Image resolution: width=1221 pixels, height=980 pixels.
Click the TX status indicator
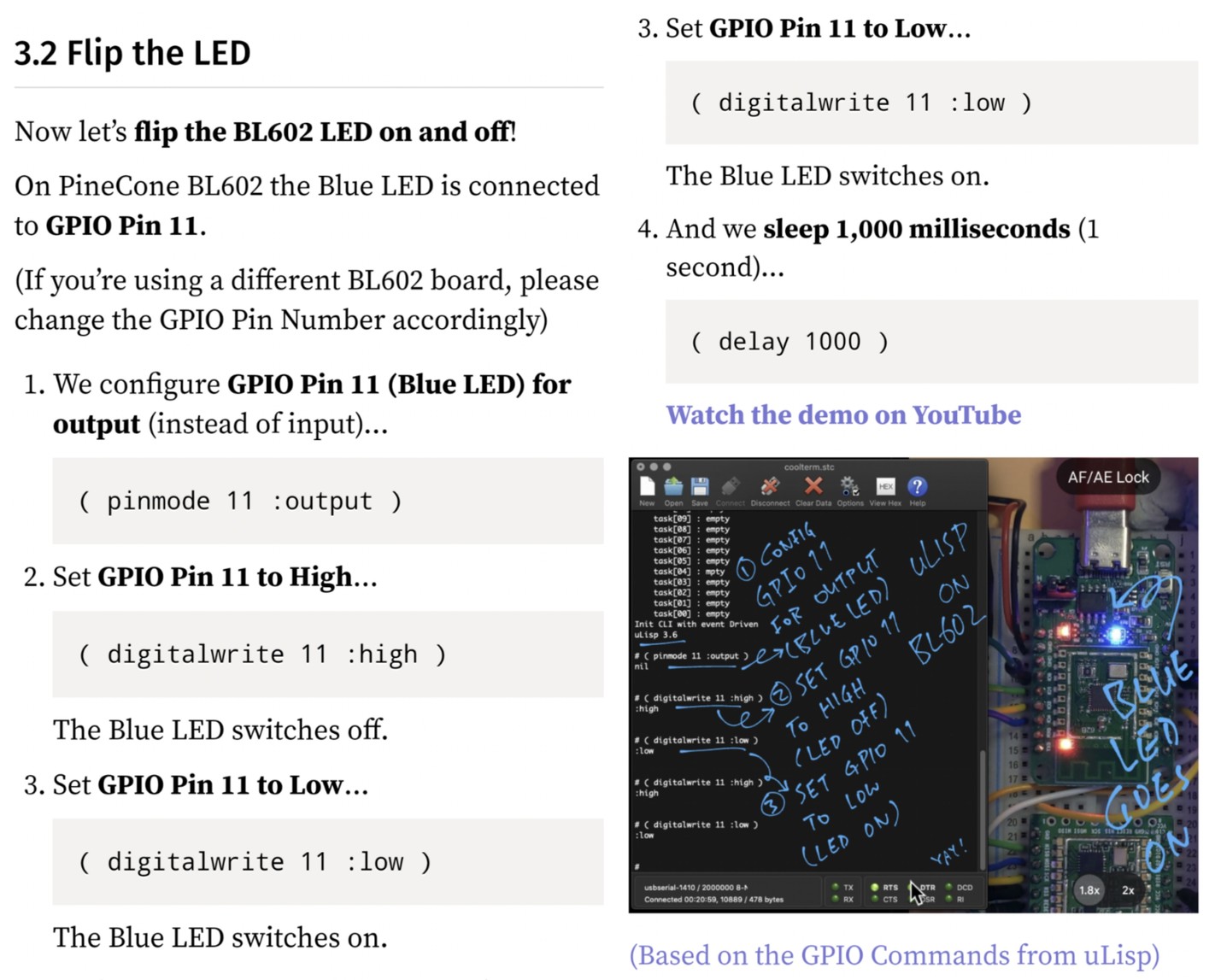[x=836, y=888]
